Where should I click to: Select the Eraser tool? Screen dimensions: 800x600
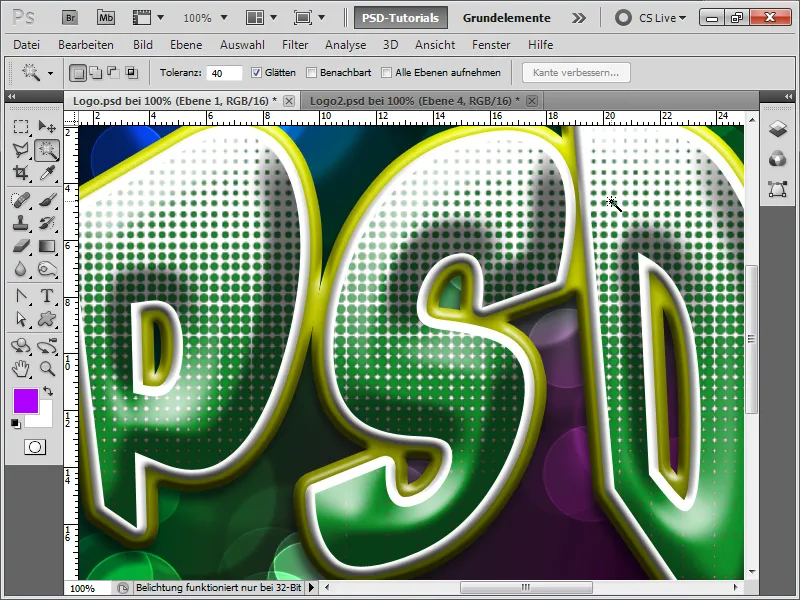20,246
